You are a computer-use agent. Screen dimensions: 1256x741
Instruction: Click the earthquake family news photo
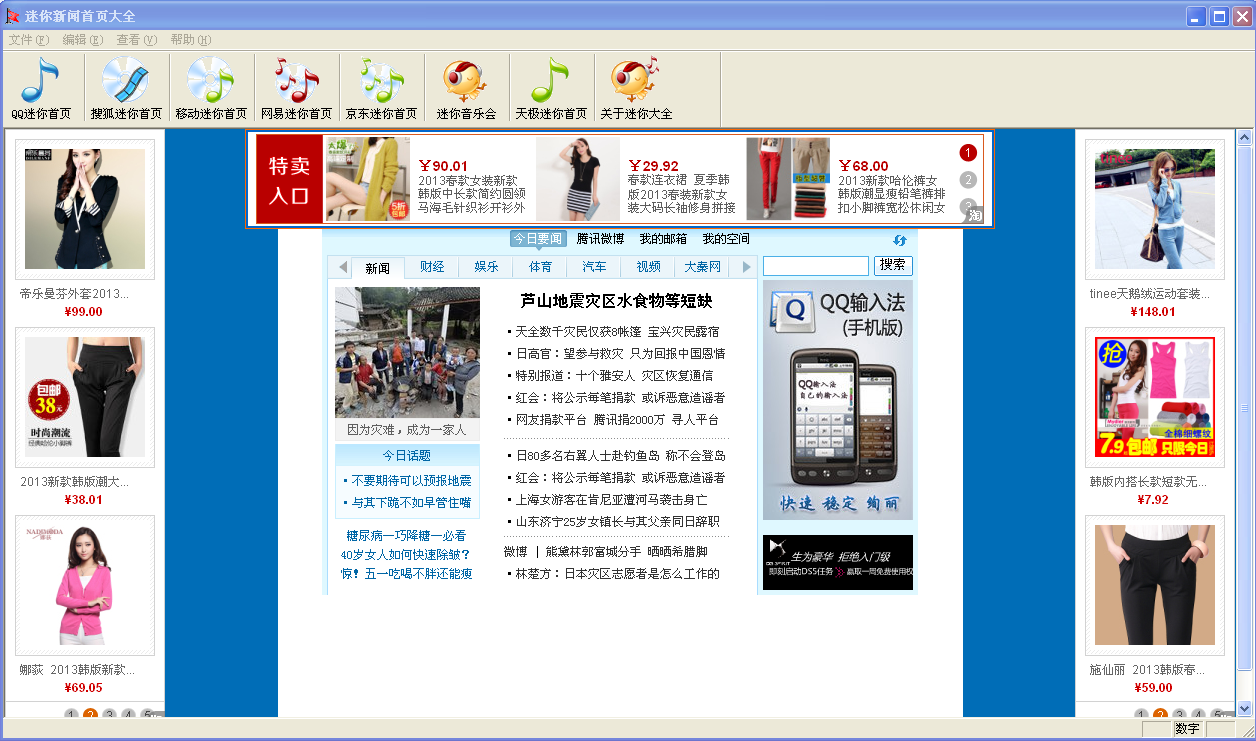[x=407, y=352]
